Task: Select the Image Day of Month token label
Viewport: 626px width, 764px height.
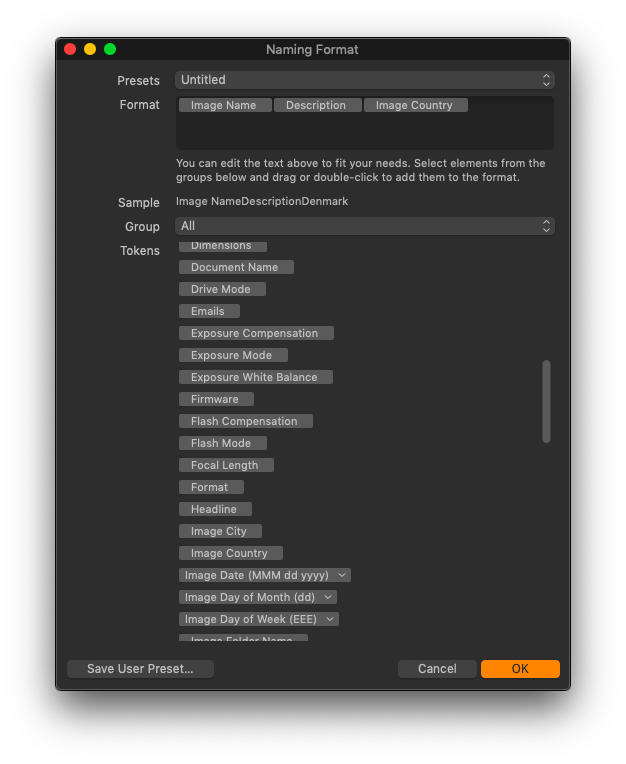Action: click(x=250, y=597)
